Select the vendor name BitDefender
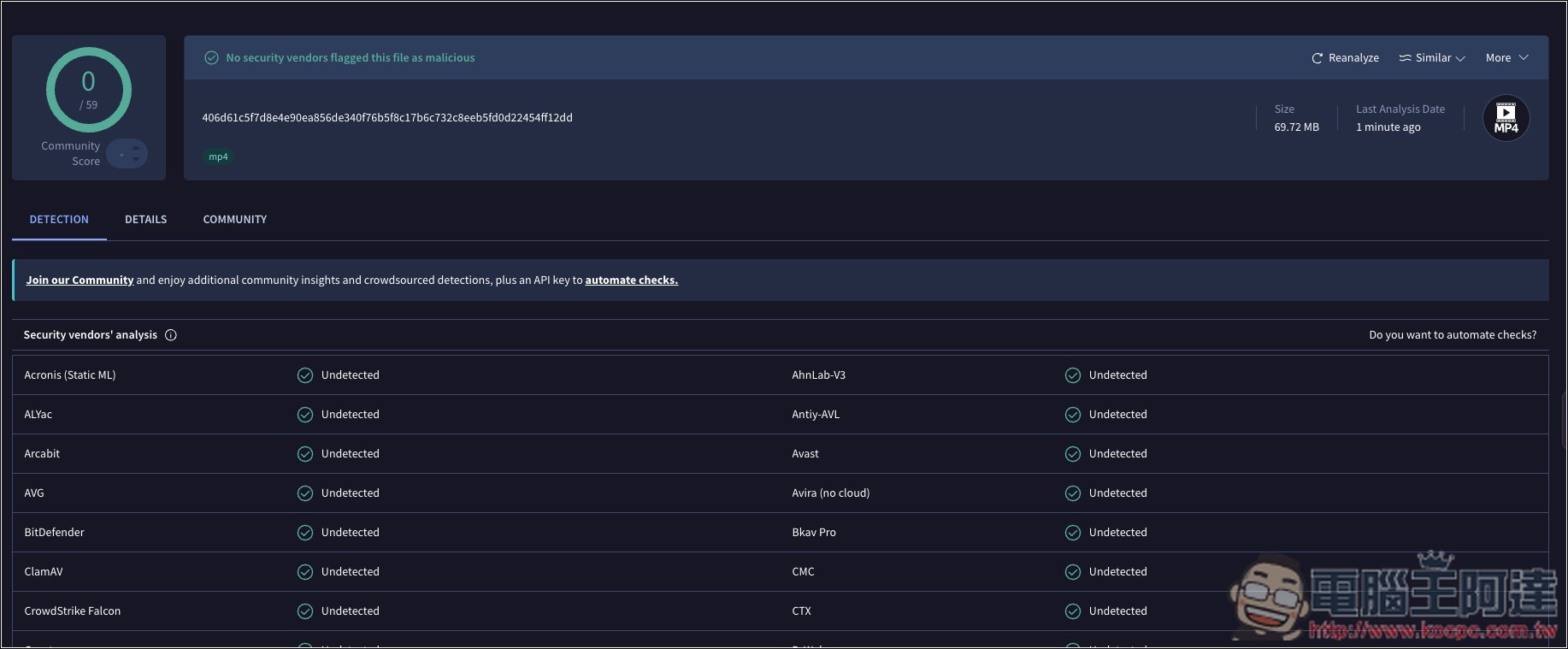The image size is (1568, 649). (55, 533)
